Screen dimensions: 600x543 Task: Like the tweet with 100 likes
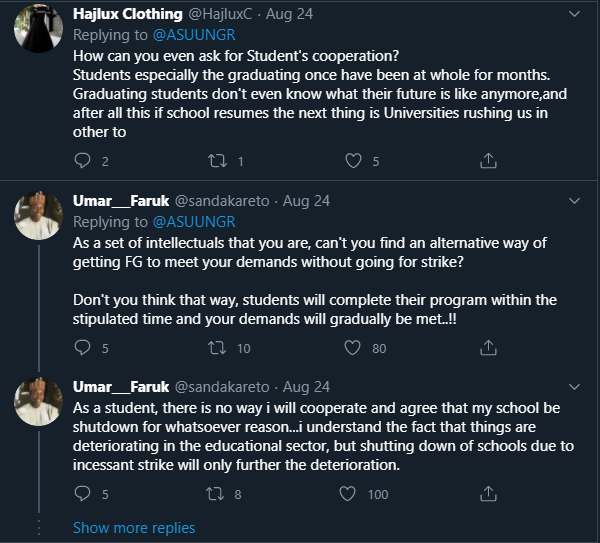coord(348,493)
